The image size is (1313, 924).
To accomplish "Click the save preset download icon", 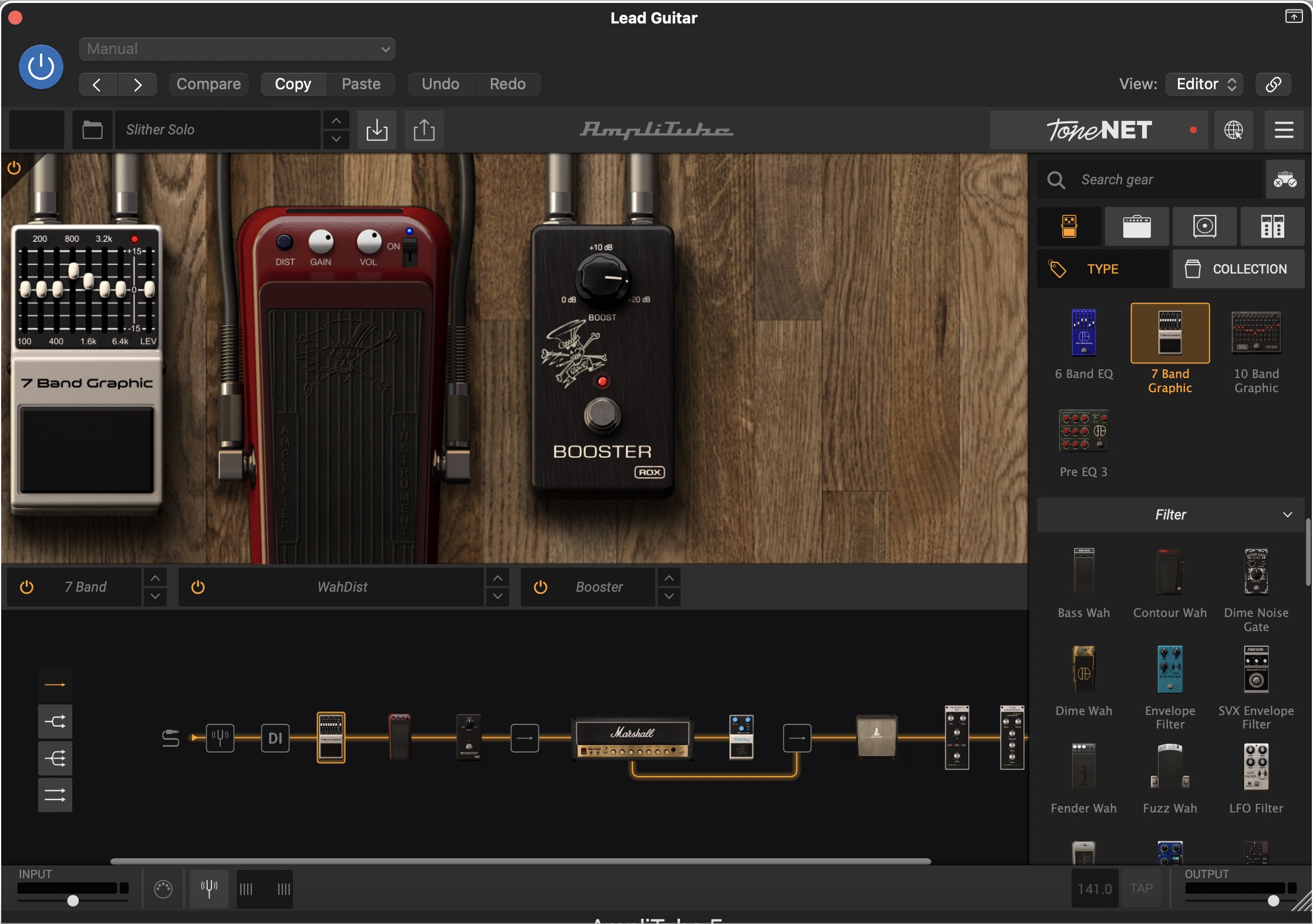I will click(x=376, y=130).
